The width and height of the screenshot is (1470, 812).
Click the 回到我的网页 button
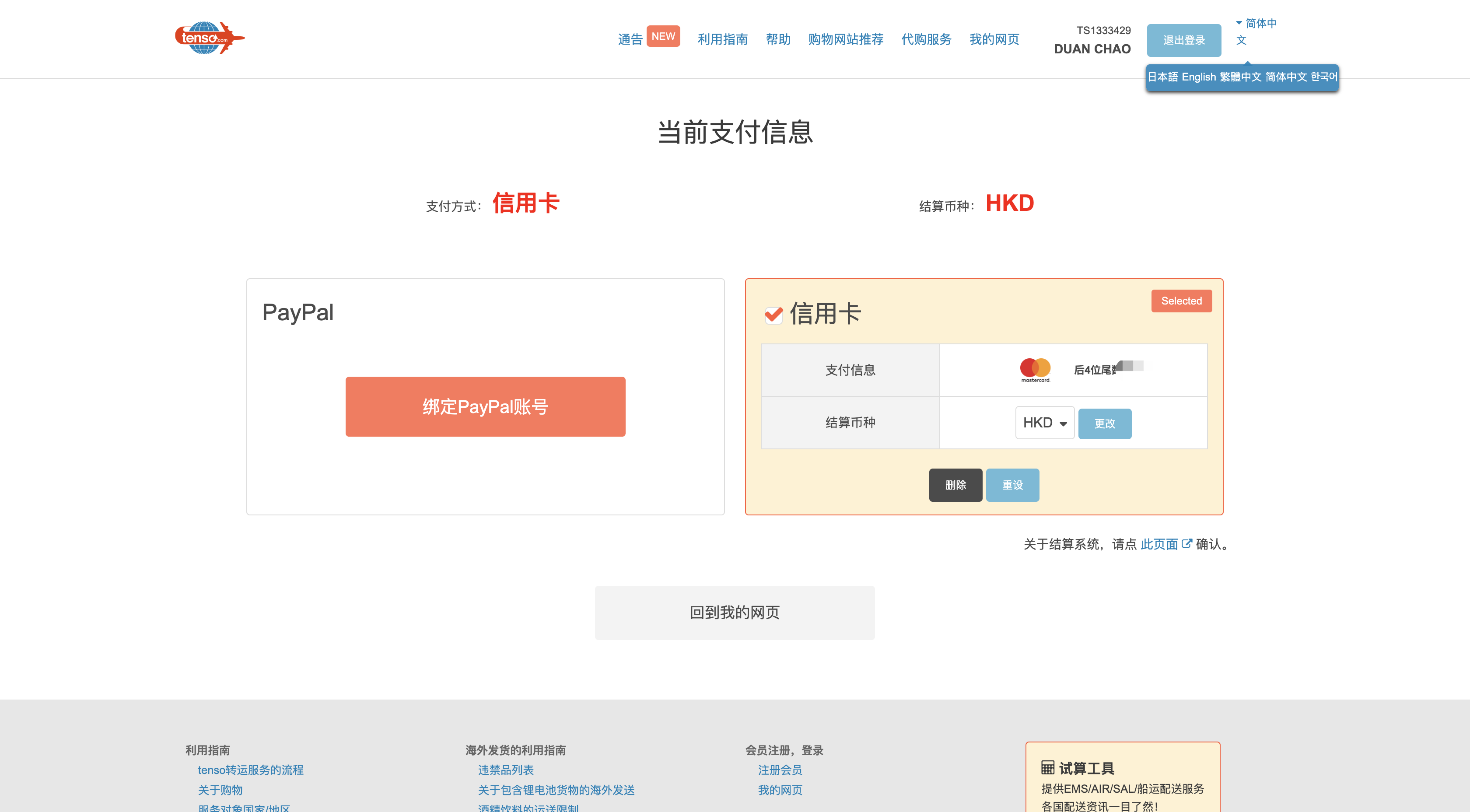735,612
